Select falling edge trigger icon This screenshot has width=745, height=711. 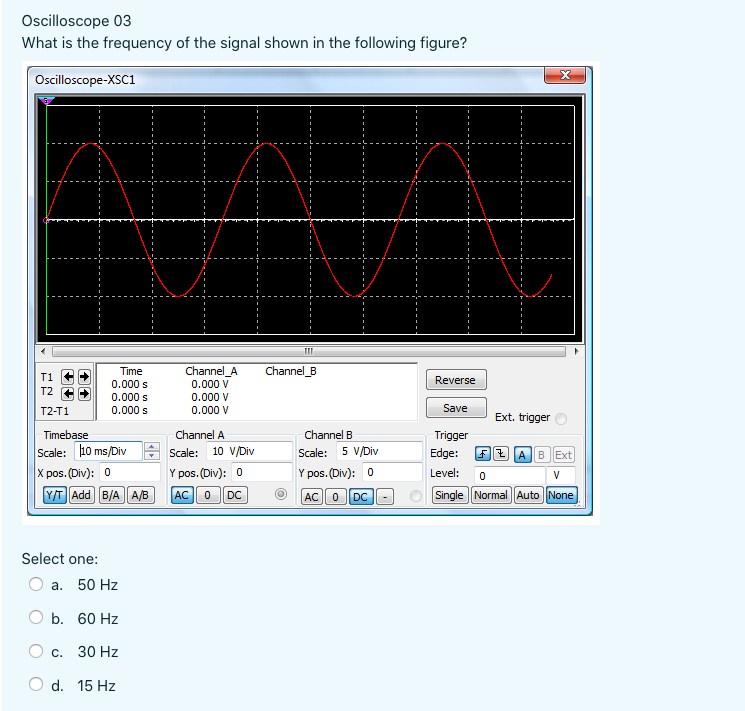click(501, 454)
